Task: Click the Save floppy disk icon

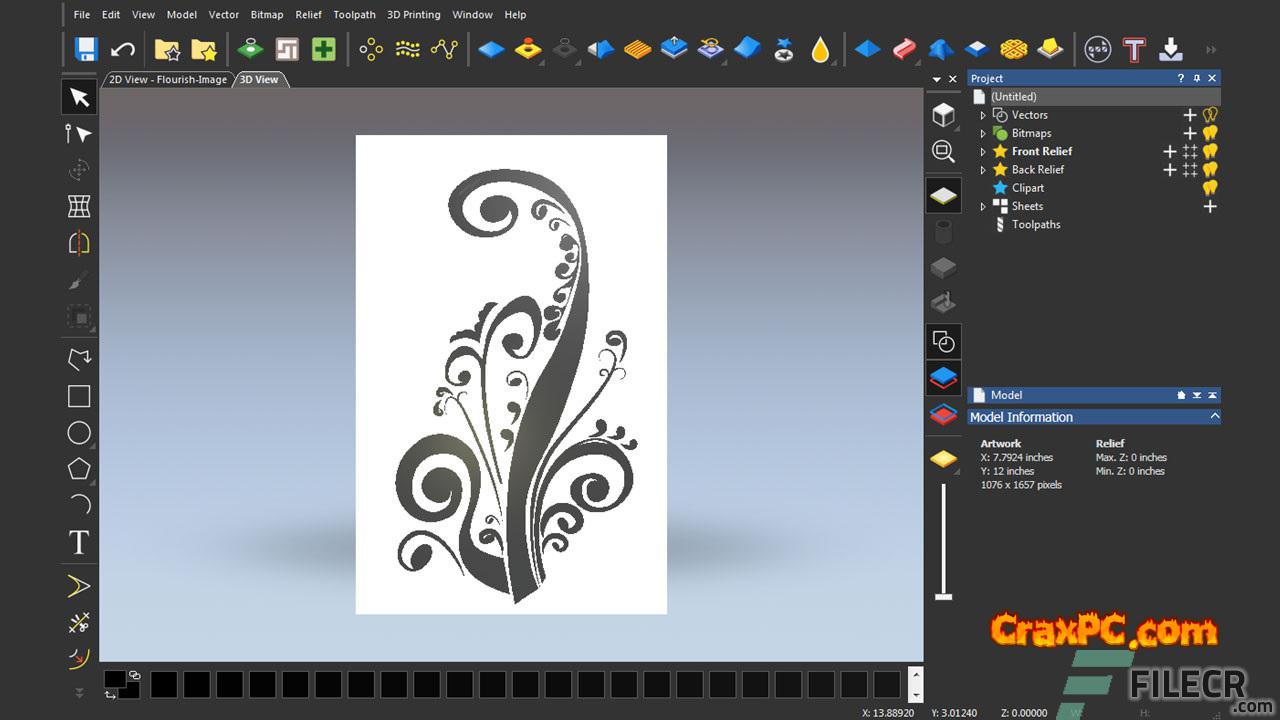Action: (86, 49)
